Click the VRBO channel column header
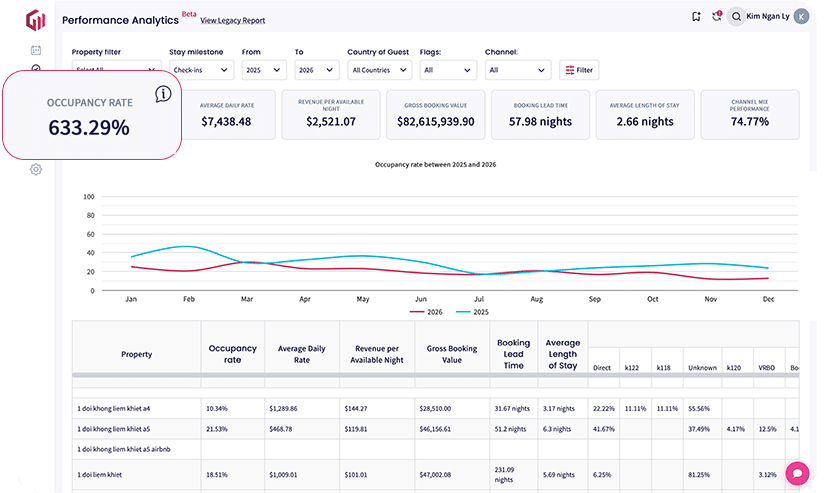 pos(767,368)
